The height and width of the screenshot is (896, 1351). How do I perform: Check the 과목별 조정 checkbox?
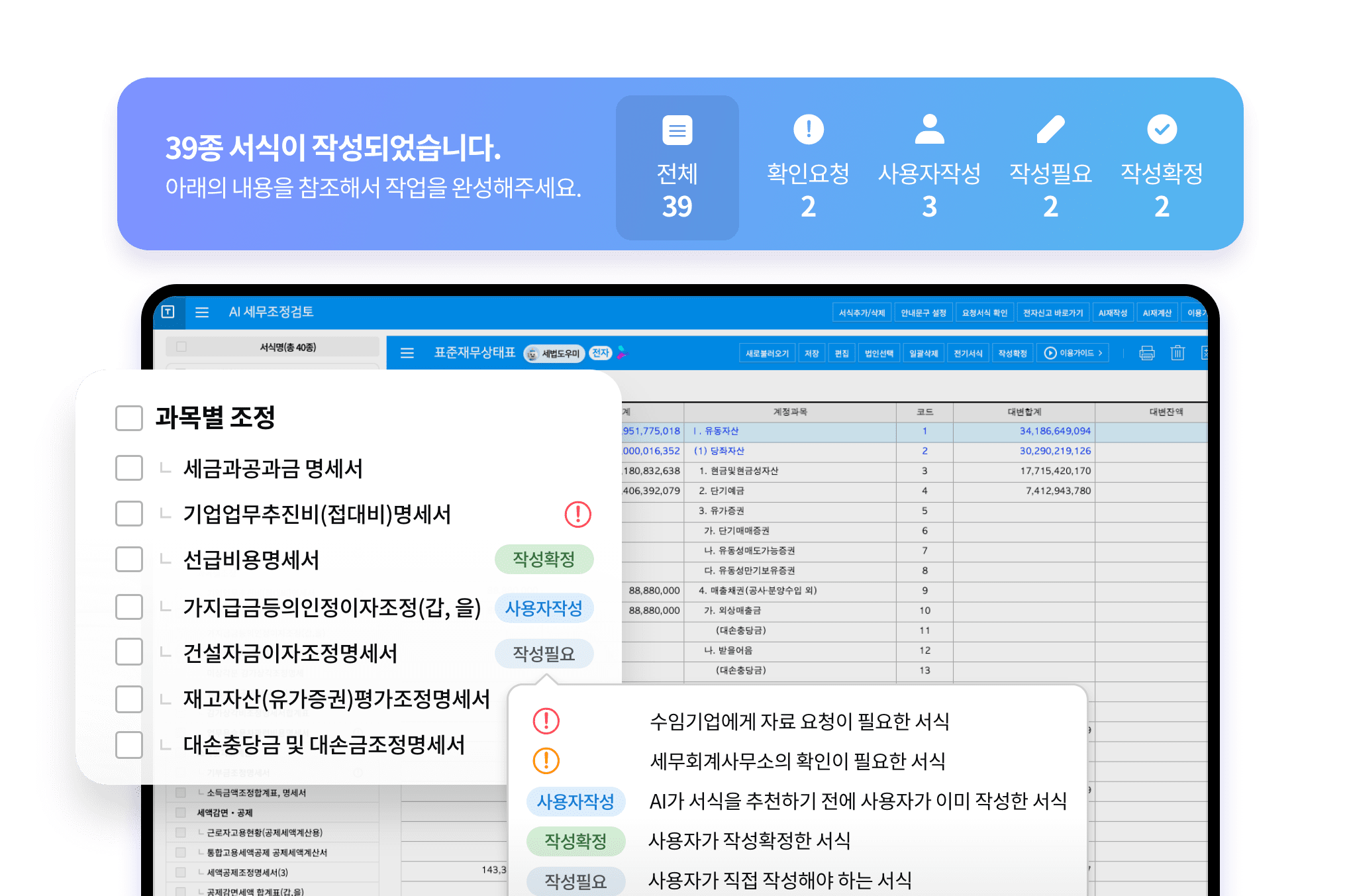pyautogui.click(x=129, y=418)
